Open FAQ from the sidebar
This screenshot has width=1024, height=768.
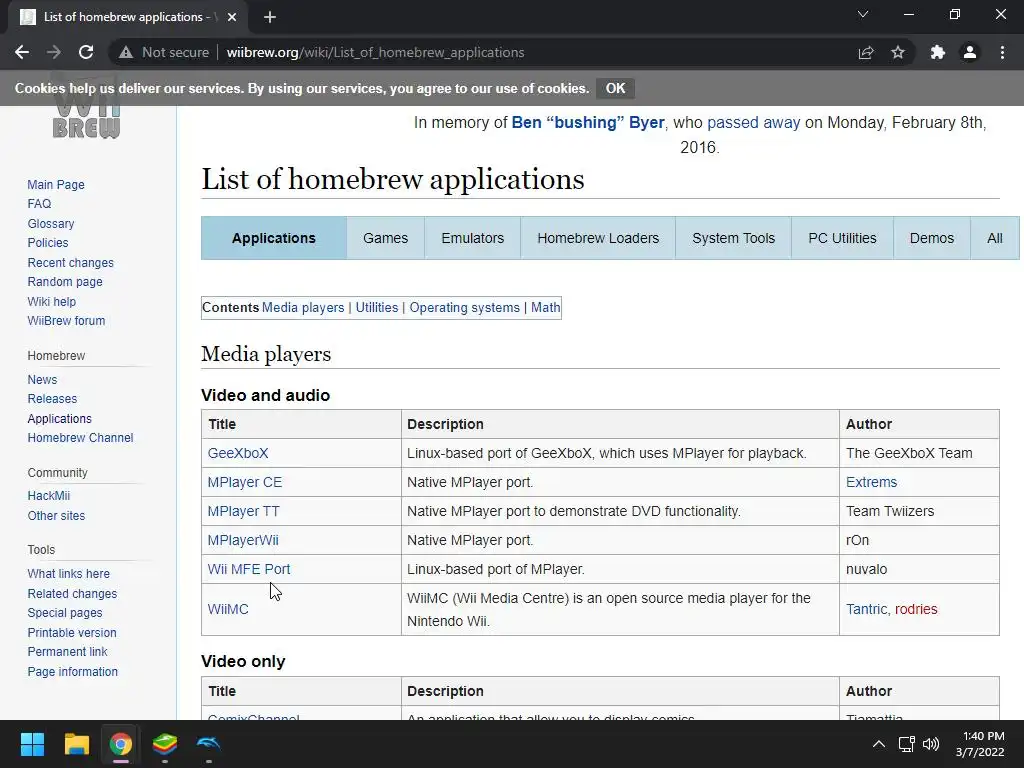tap(39, 204)
